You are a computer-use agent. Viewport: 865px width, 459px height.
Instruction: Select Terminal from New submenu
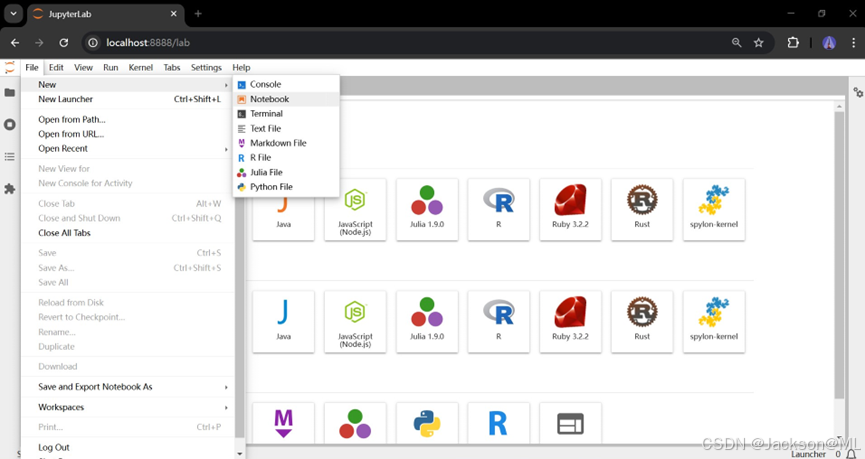286,114
